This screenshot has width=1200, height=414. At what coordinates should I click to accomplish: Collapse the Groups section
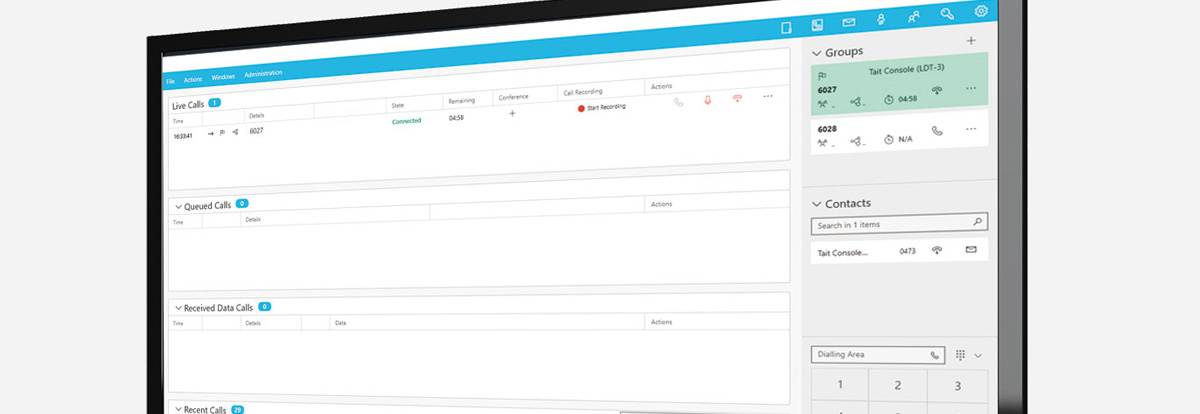click(x=816, y=52)
